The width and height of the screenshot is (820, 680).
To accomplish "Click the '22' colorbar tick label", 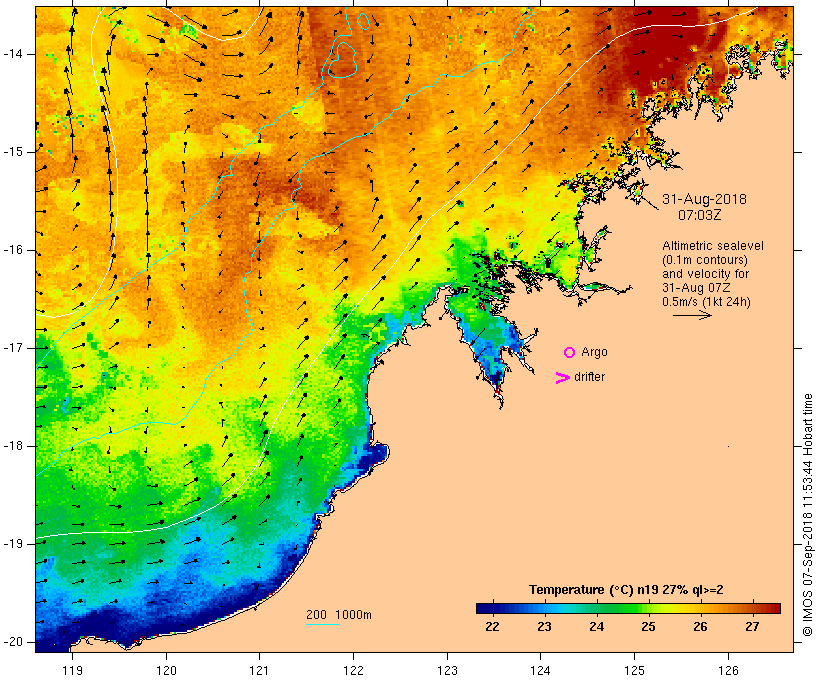I will tap(492, 627).
